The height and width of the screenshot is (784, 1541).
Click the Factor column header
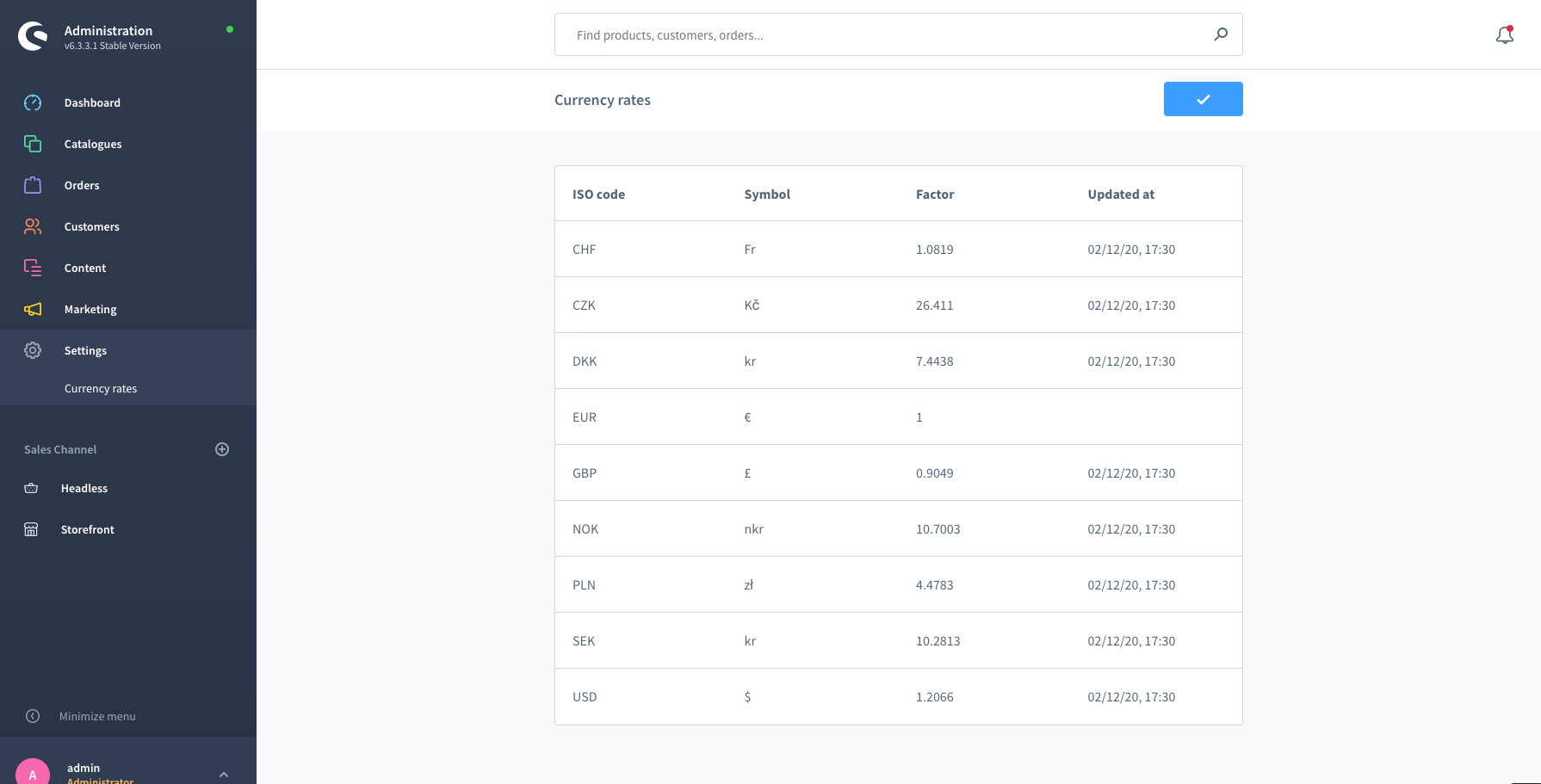(935, 194)
